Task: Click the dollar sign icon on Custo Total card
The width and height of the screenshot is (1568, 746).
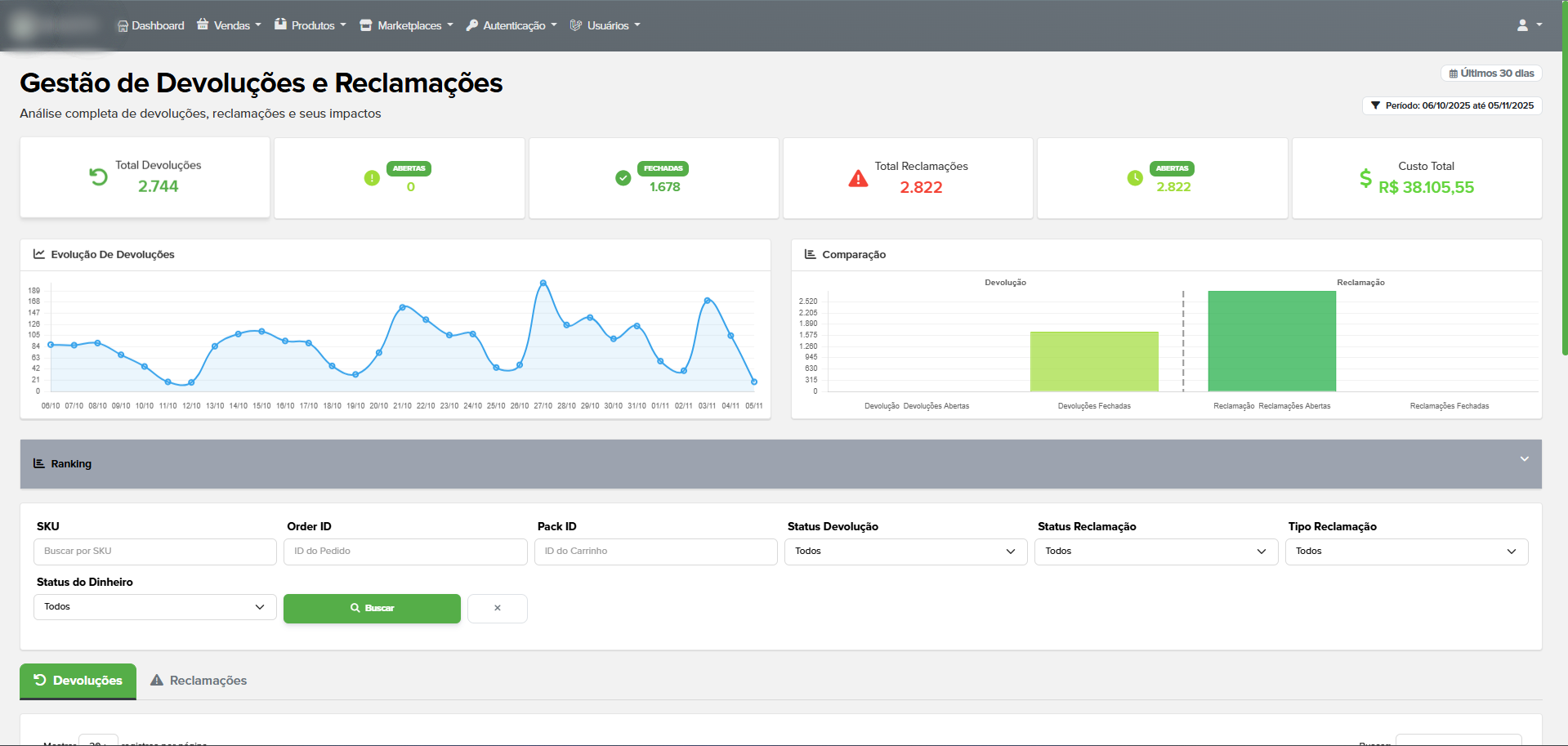Action: point(1365,178)
